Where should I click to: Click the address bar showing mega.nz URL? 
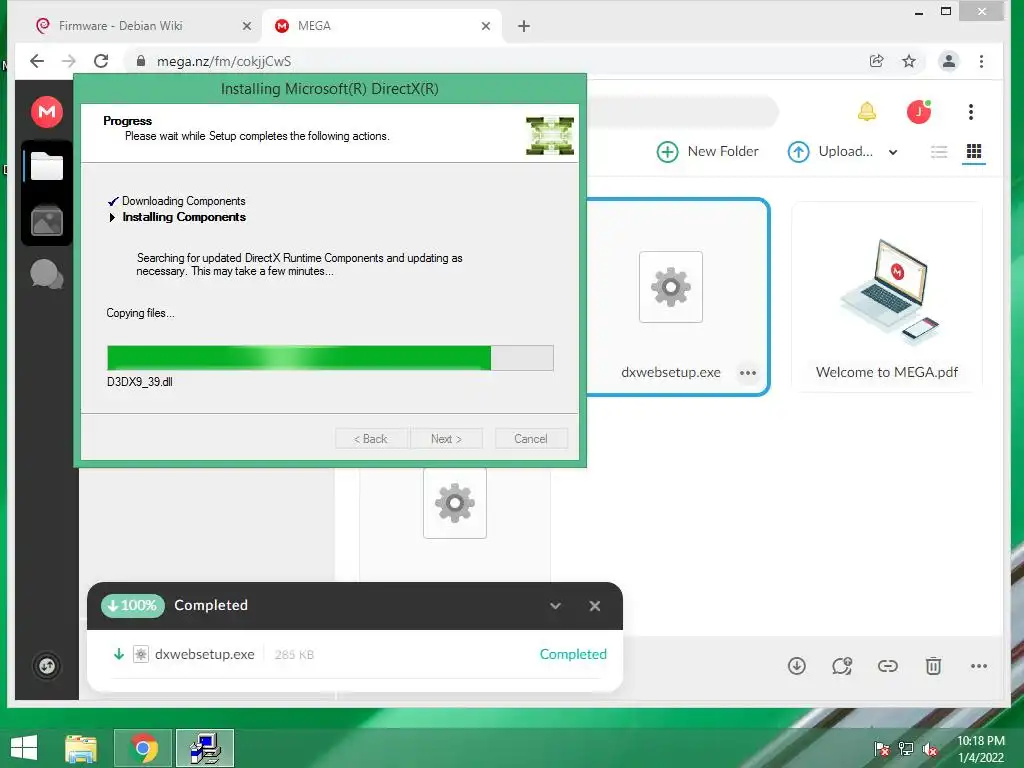(497, 61)
